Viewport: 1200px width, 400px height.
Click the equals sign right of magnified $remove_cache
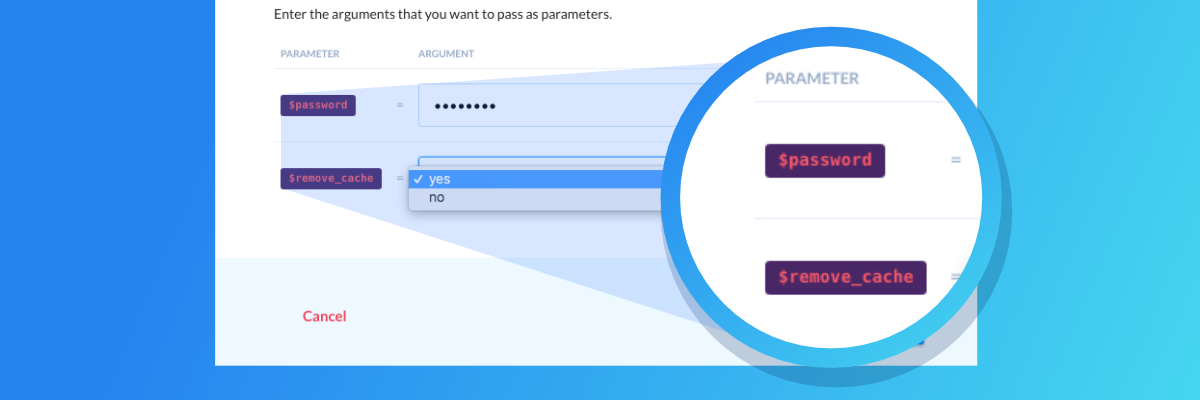(x=955, y=277)
